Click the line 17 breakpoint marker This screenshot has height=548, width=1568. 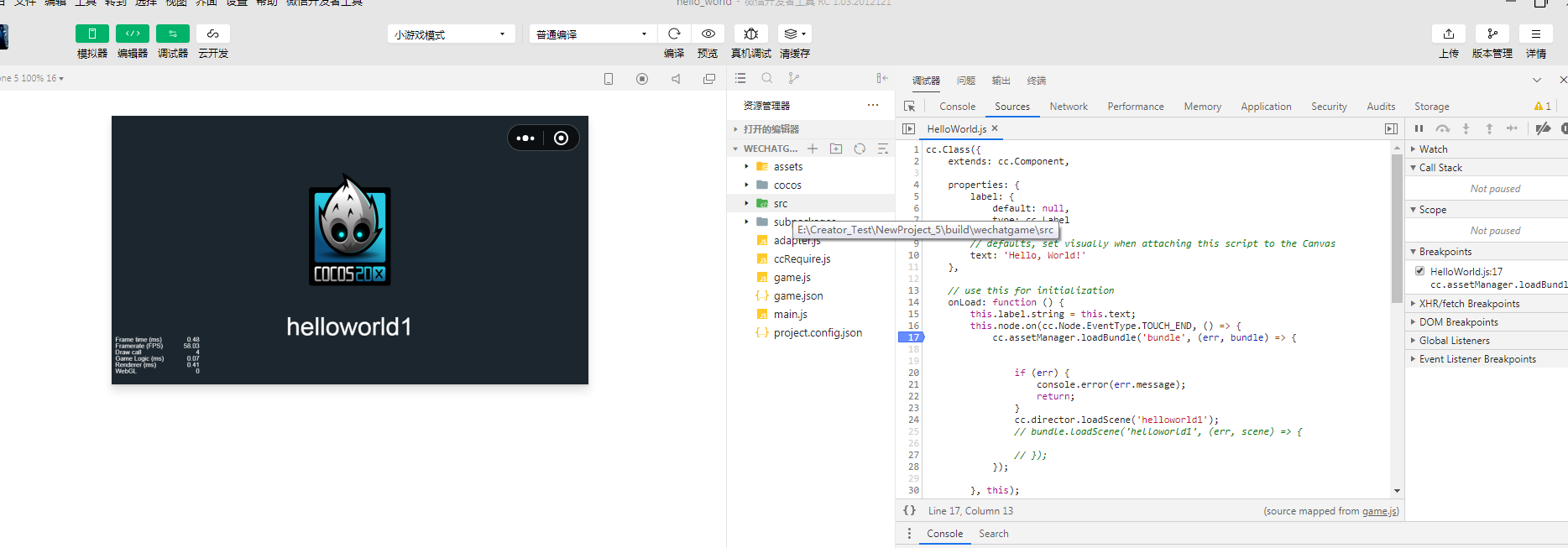[x=912, y=337]
